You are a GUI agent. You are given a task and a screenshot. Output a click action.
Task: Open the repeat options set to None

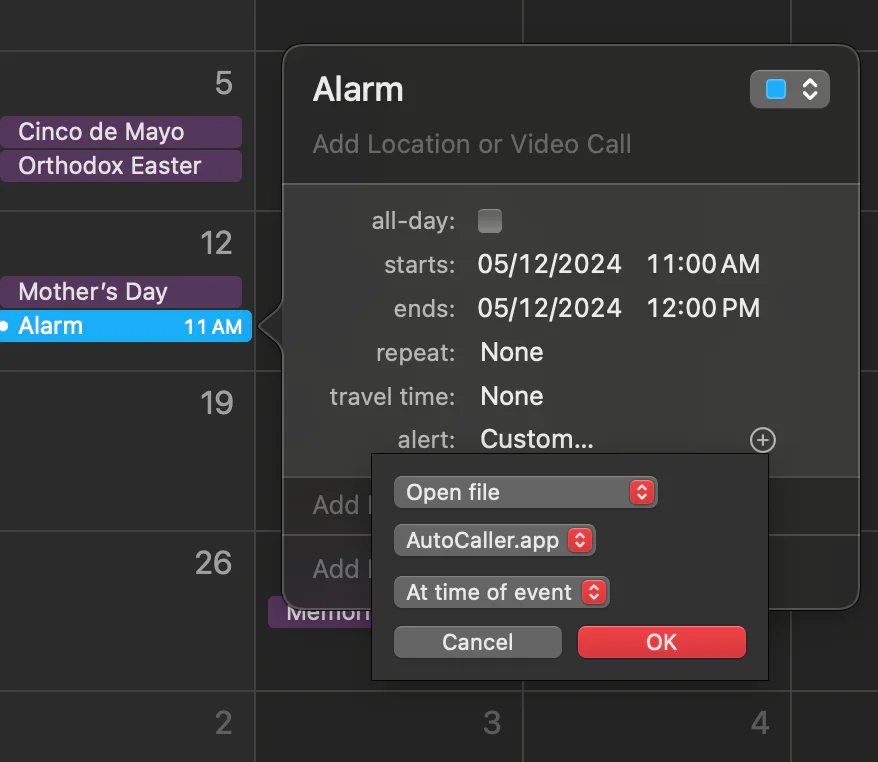click(511, 352)
